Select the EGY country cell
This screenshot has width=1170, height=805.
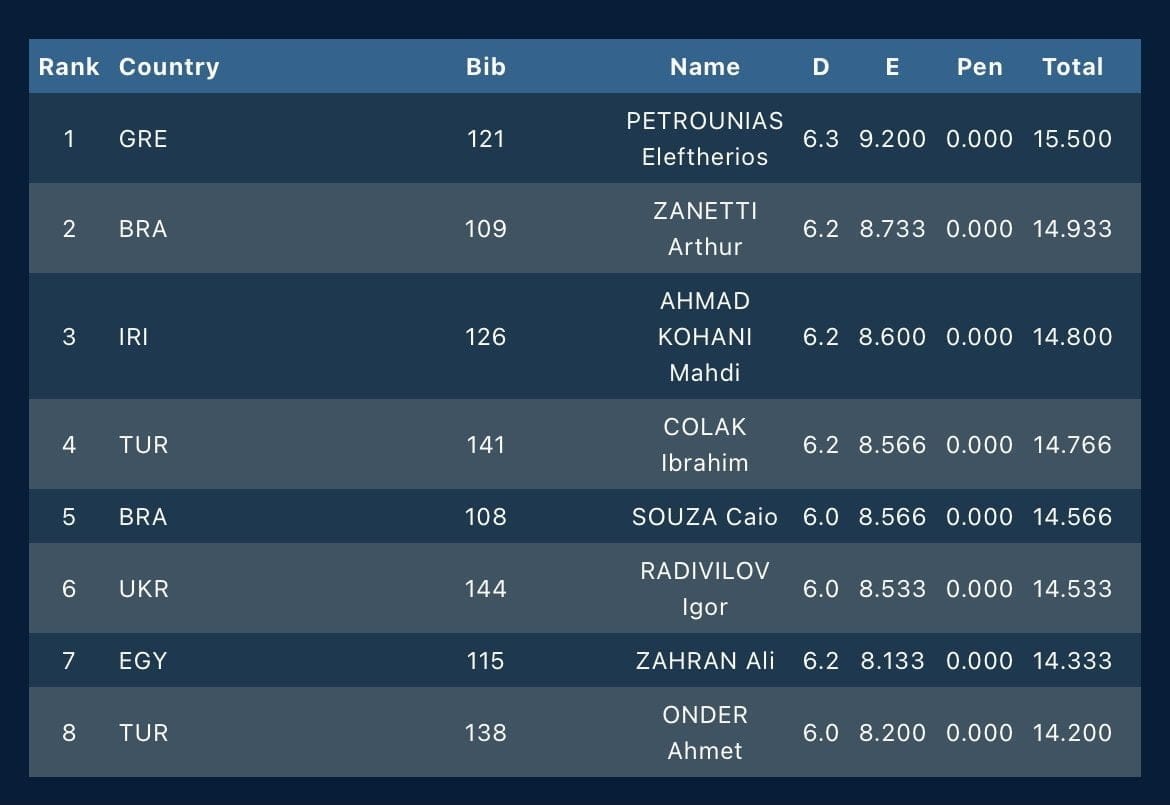(x=143, y=661)
